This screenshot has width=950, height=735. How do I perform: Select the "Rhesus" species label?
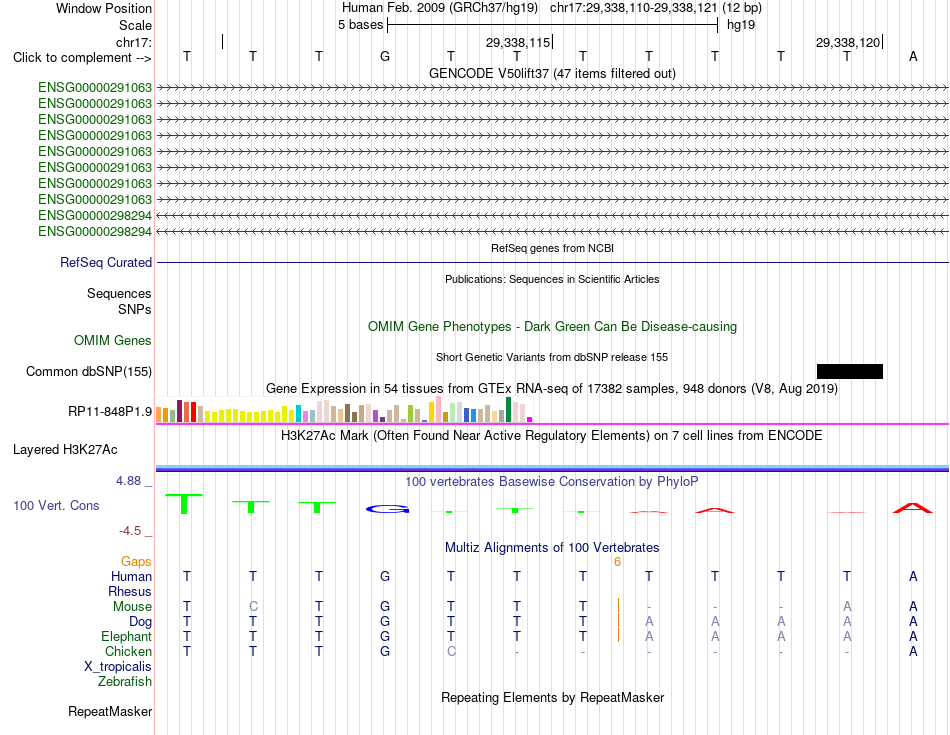[x=130, y=591]
